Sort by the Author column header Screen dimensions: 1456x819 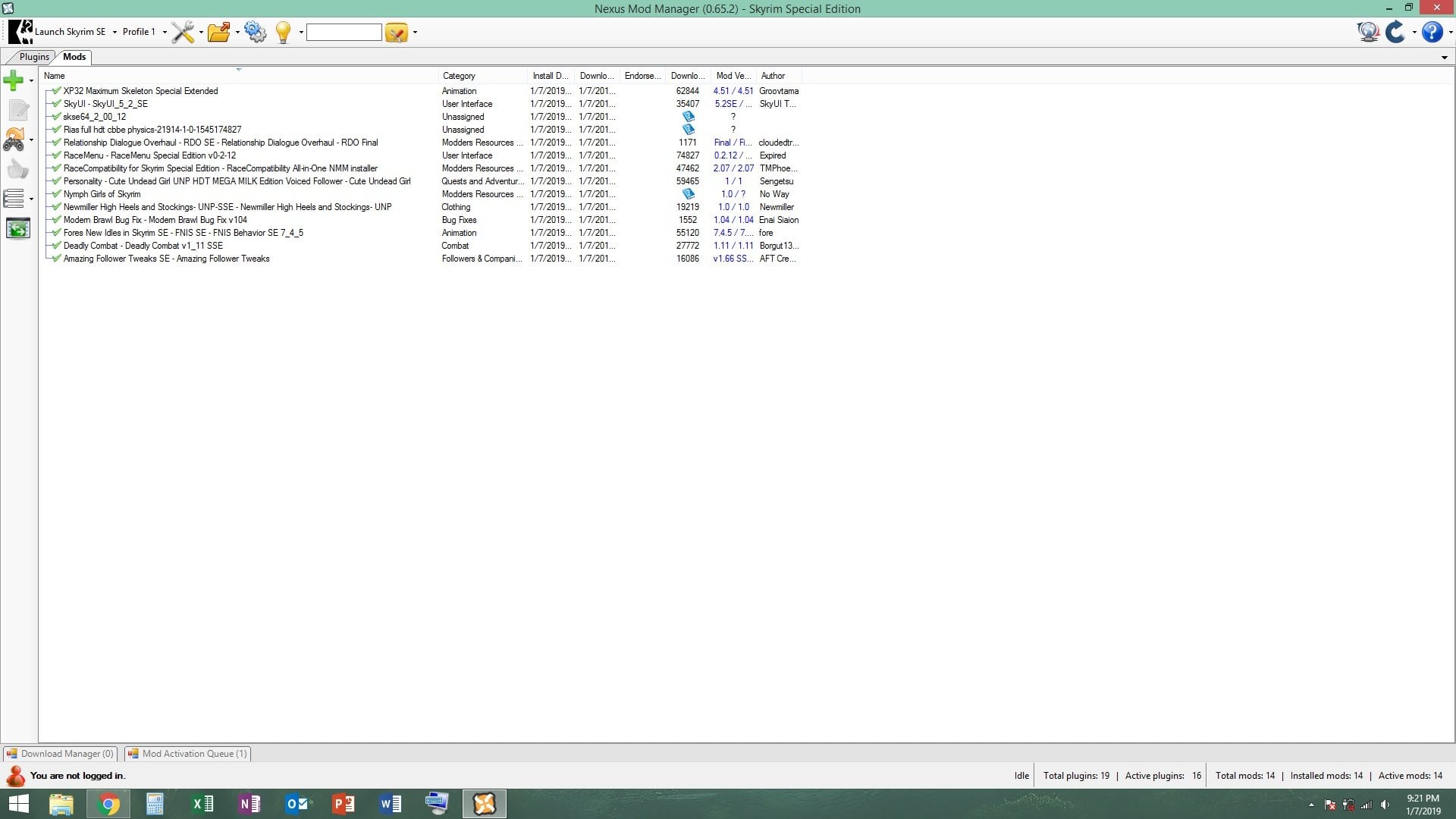[x=779, y=76]
